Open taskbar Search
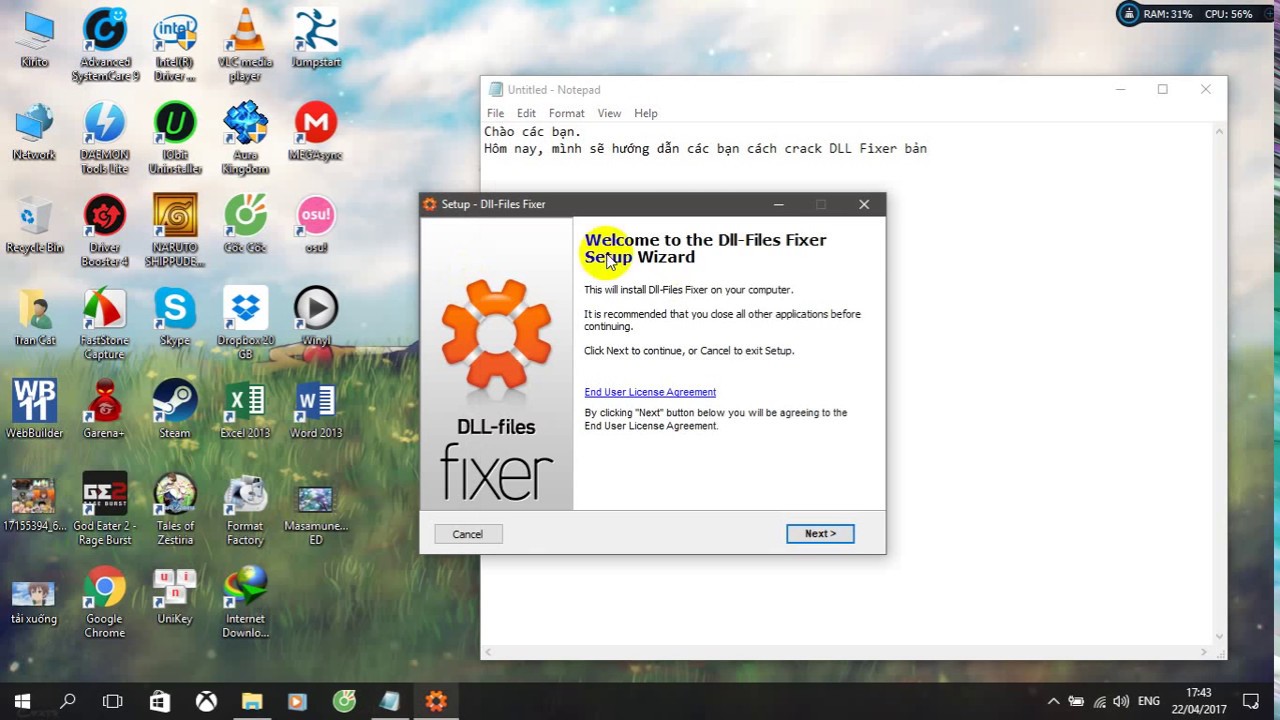 [x=68, y=701]
